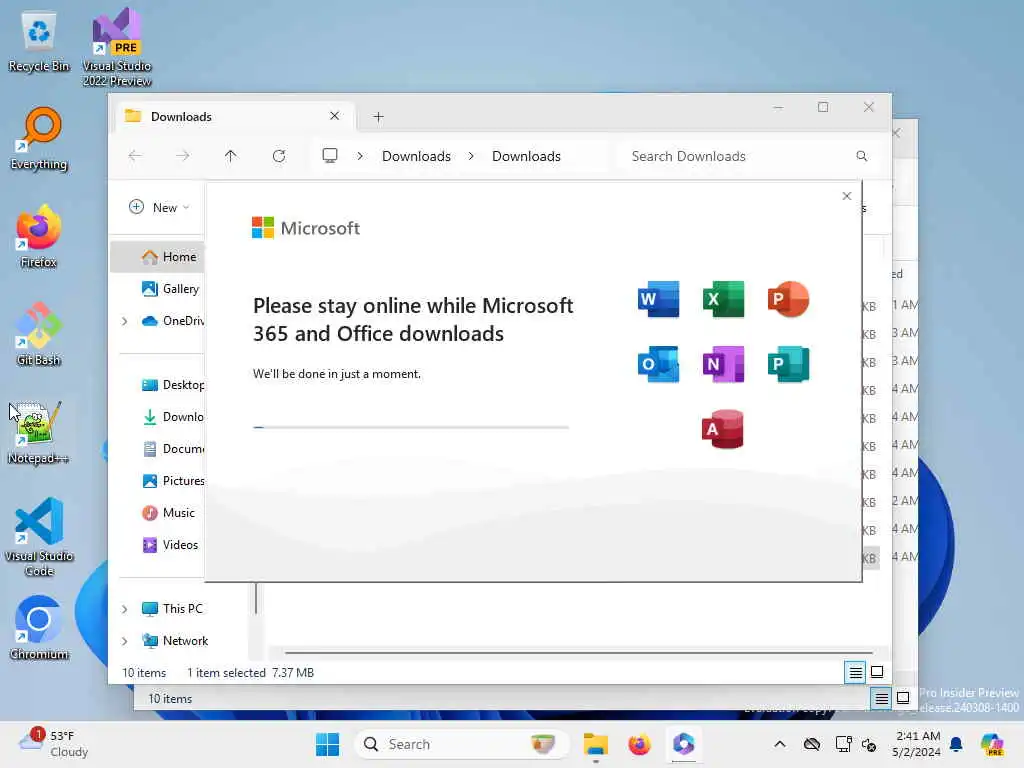The image size is (1024, 768).
Task: Launch Firefox from the desktop
Action: (x=39, y=236)
